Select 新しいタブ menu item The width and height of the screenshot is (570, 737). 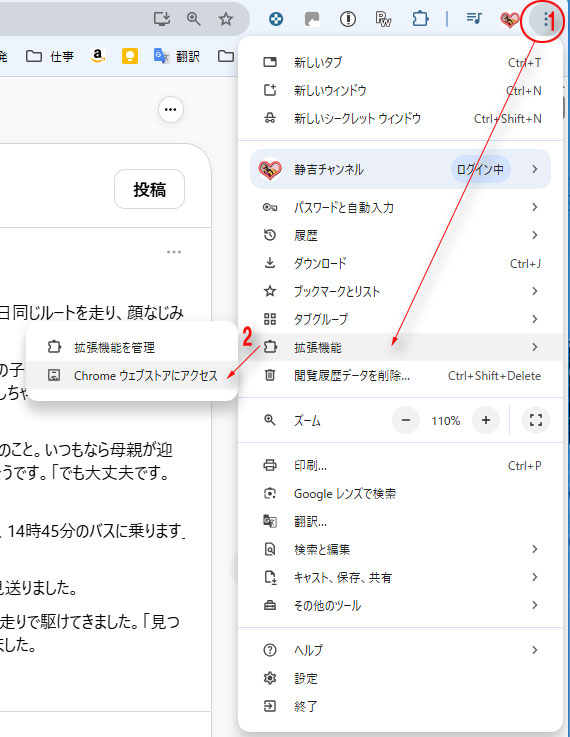click(x=400, y=62)
